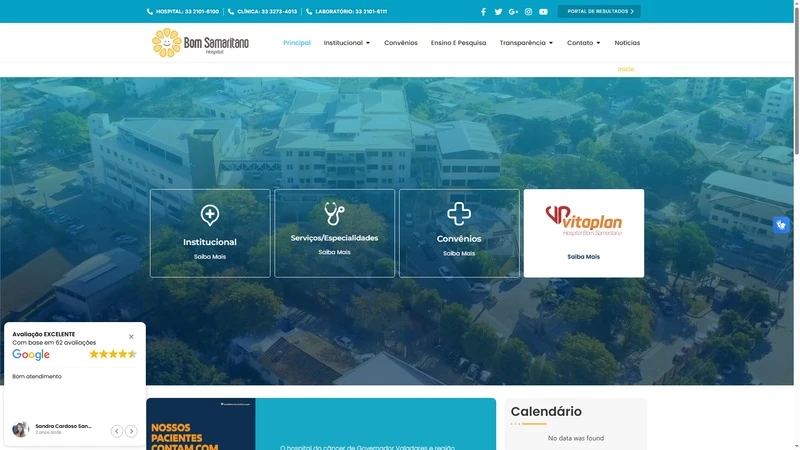Open the hospital's Facebook page icon
Image resolution: width=800 pixels, height=450 pixels.
click(x=483, y=12)
